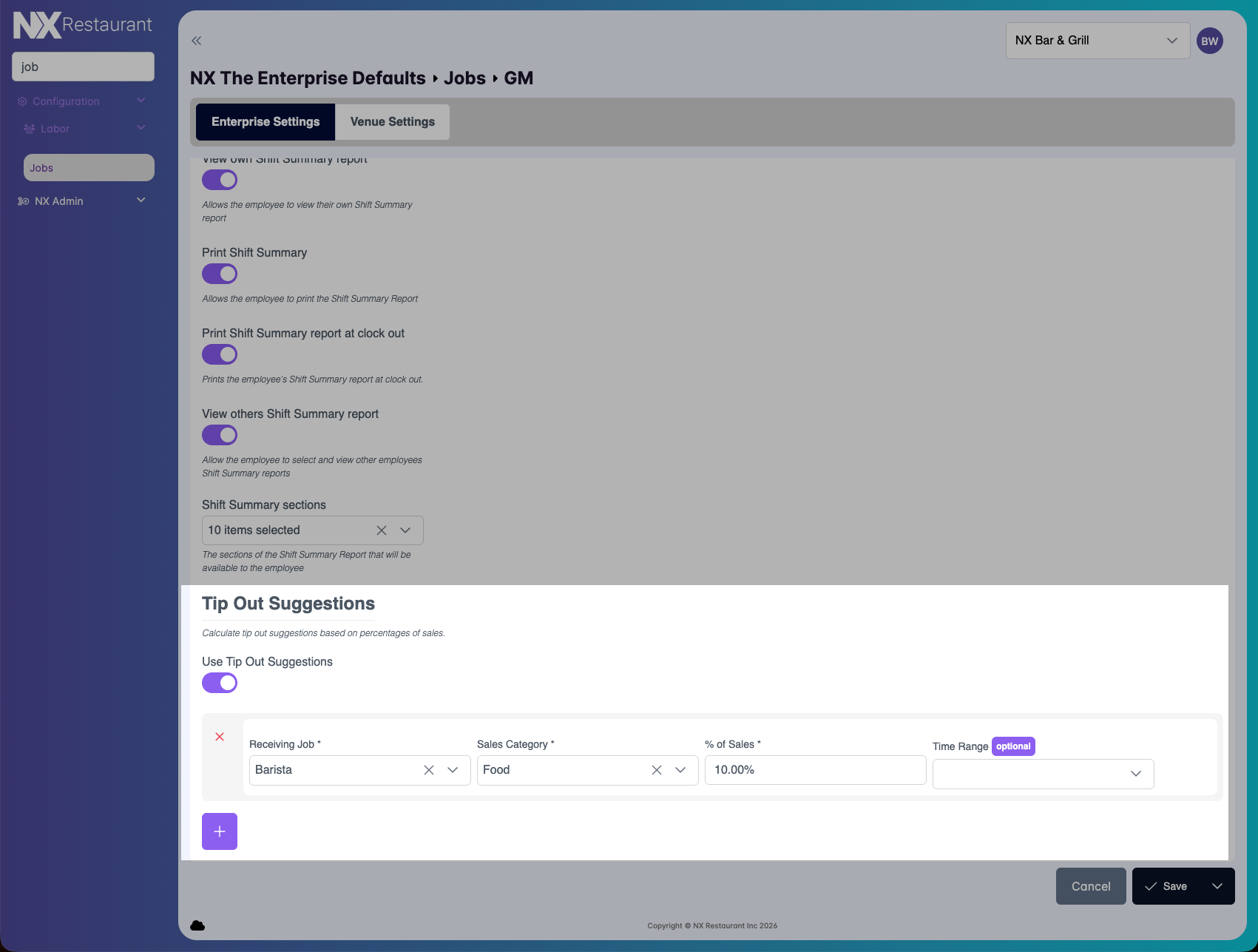Screen dimensions: 1258x952
Task: Clear the Food sales category selection
Action: coord(657,770)
